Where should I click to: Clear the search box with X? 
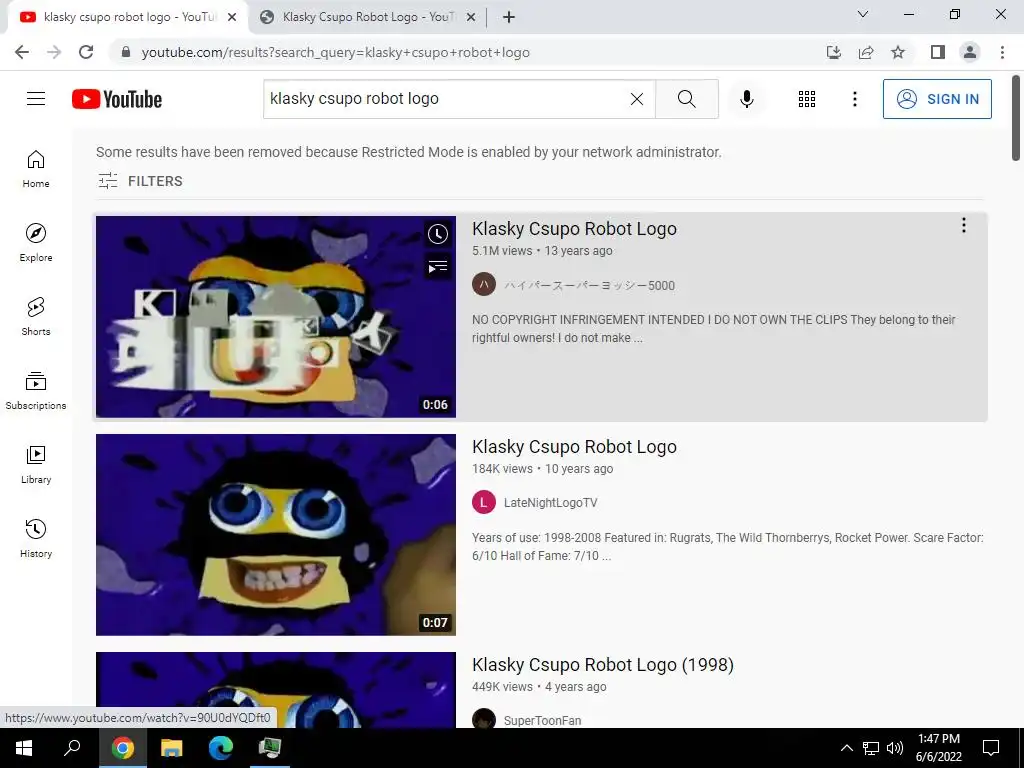[637, 99]
